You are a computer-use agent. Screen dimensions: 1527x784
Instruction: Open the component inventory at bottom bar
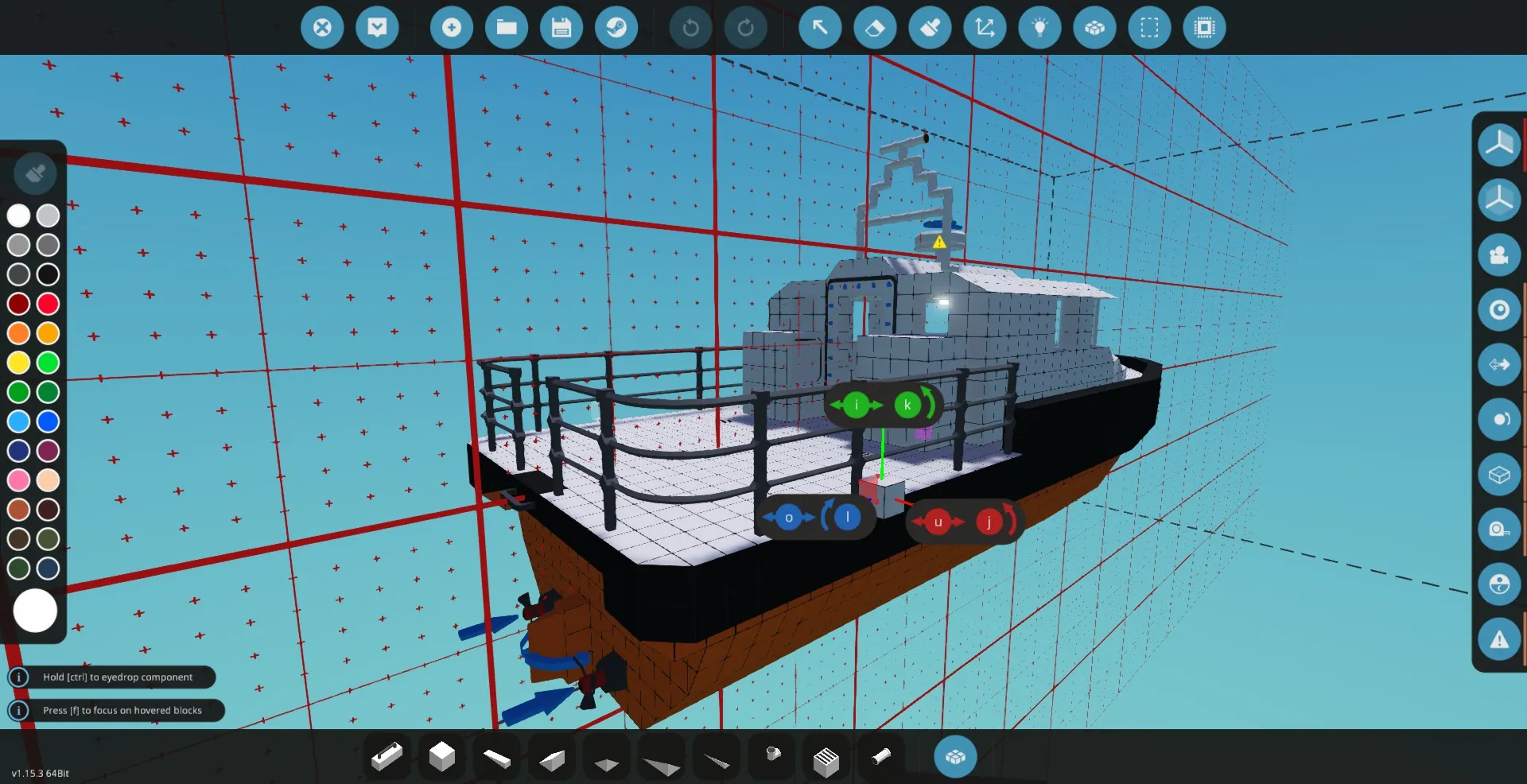955,757
